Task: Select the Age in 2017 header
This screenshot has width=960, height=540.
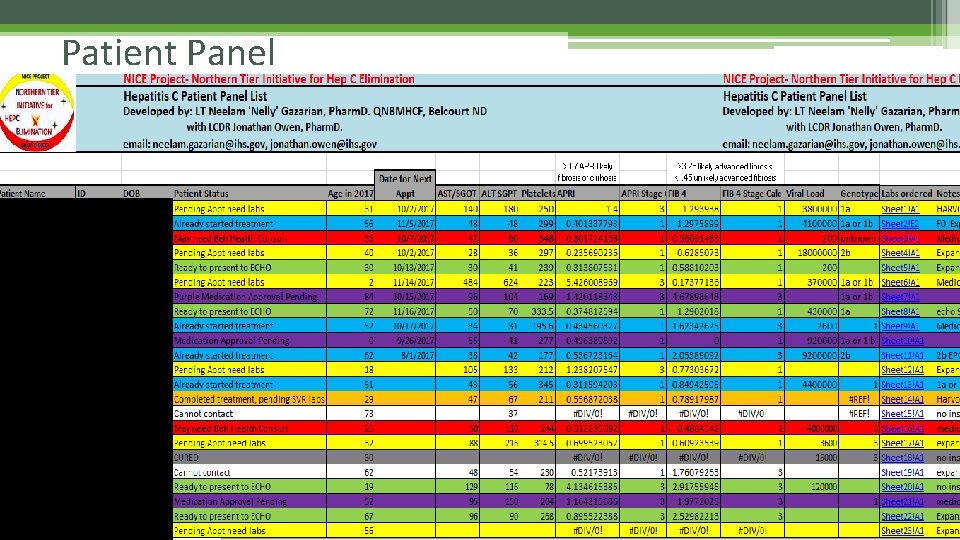Action: pos(350,193)
